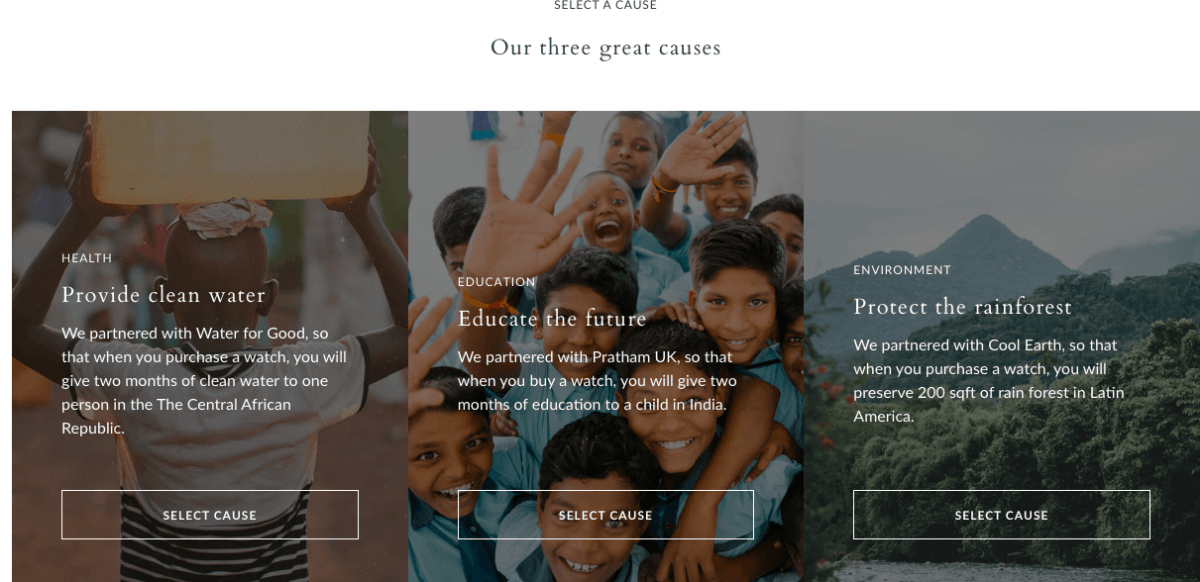The height and width of the screenshot is (582, 1200).
Task: Click the striped shirt in health photo
Action: tap(215, 545)
